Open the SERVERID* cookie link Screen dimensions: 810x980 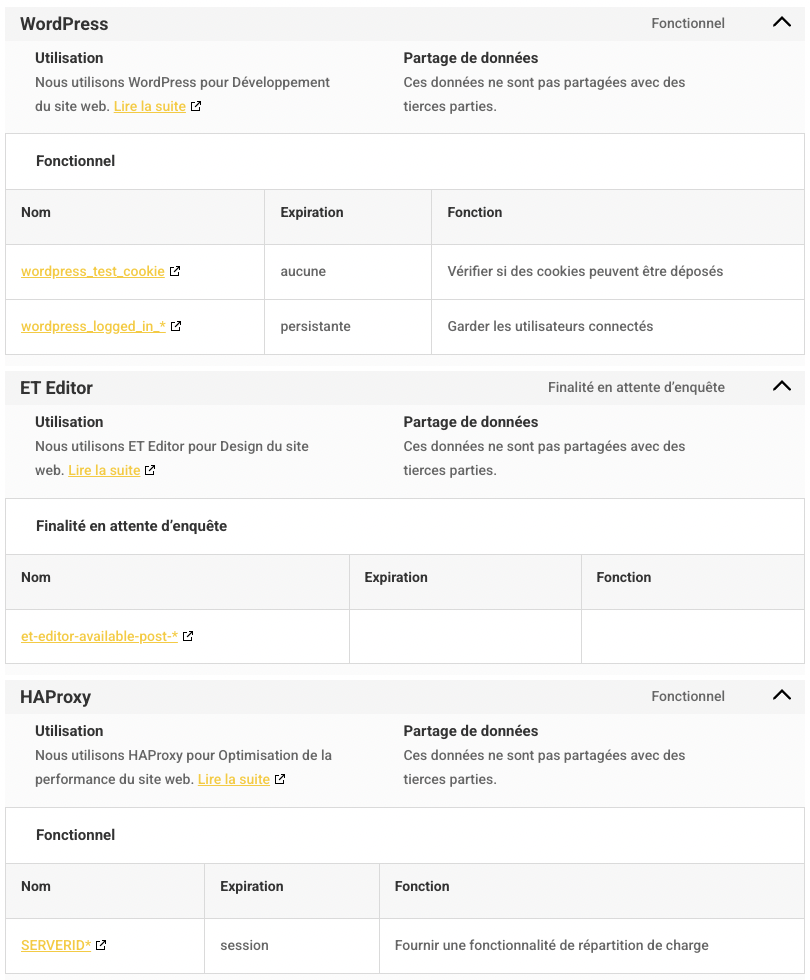56,945
